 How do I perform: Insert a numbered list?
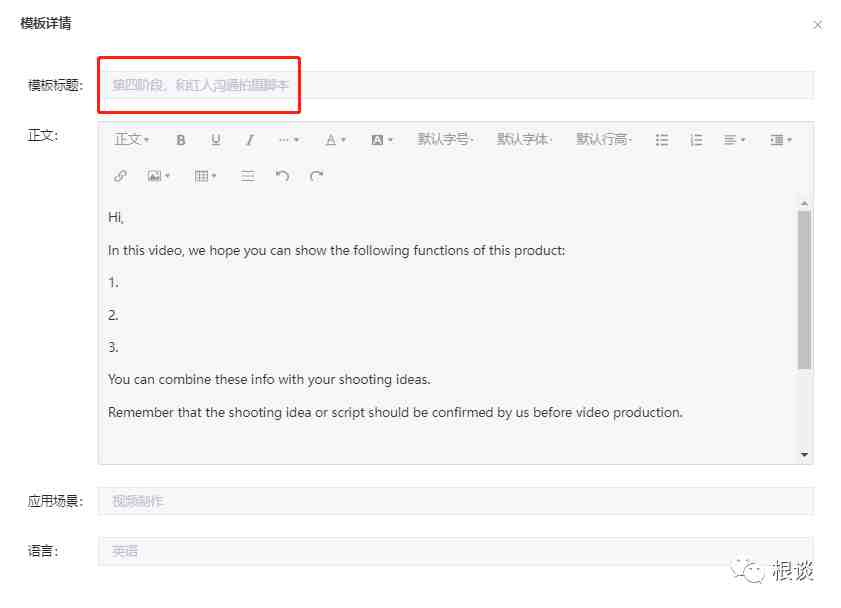click(696, 140)
